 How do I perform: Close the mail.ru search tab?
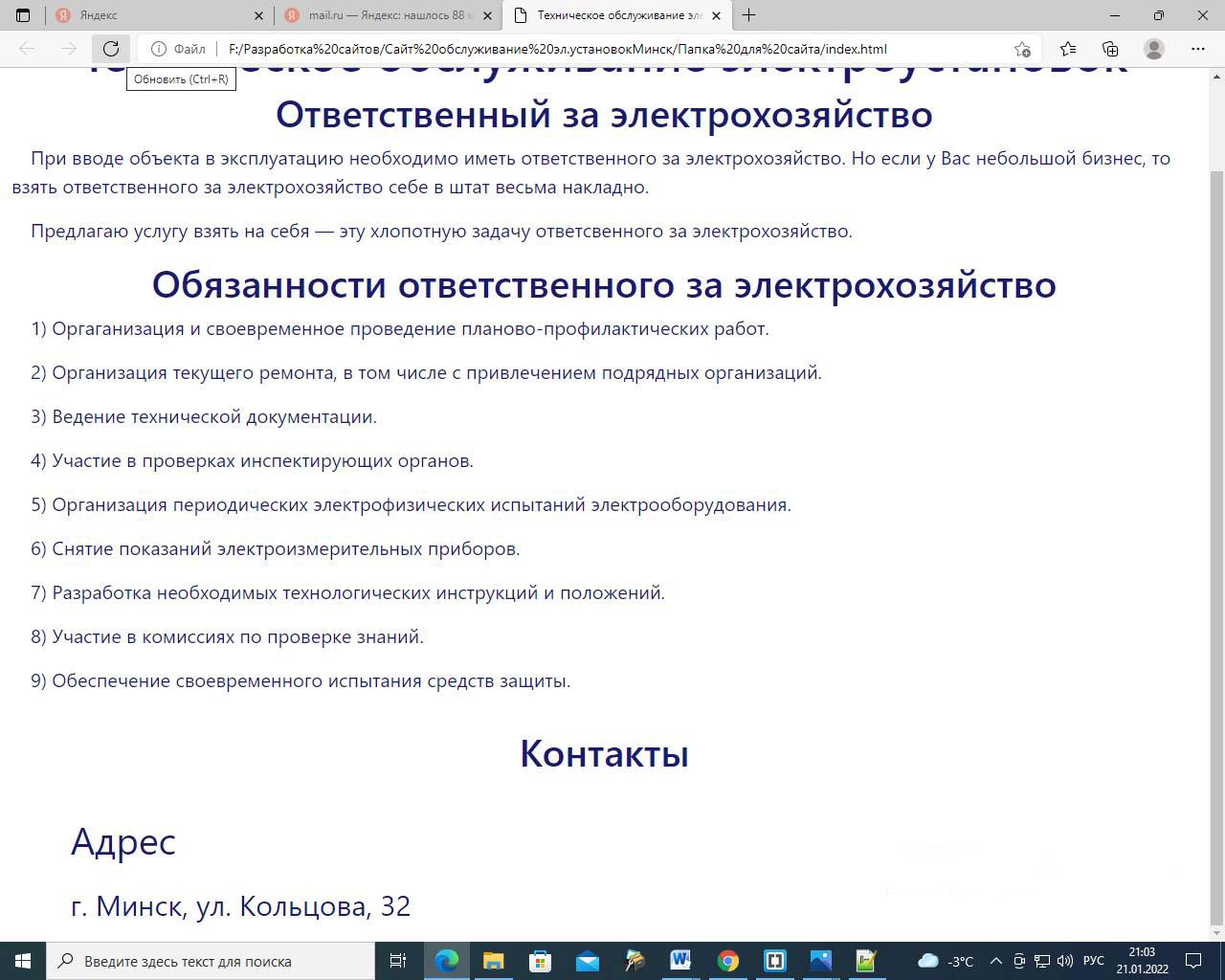(x=487, y=15)
